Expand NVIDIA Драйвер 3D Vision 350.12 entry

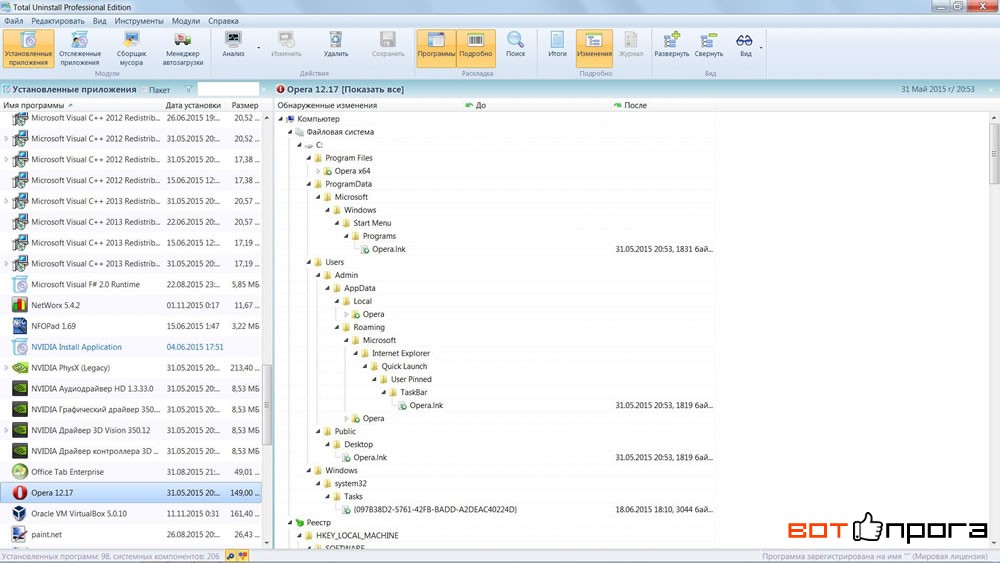click(6, 430)
